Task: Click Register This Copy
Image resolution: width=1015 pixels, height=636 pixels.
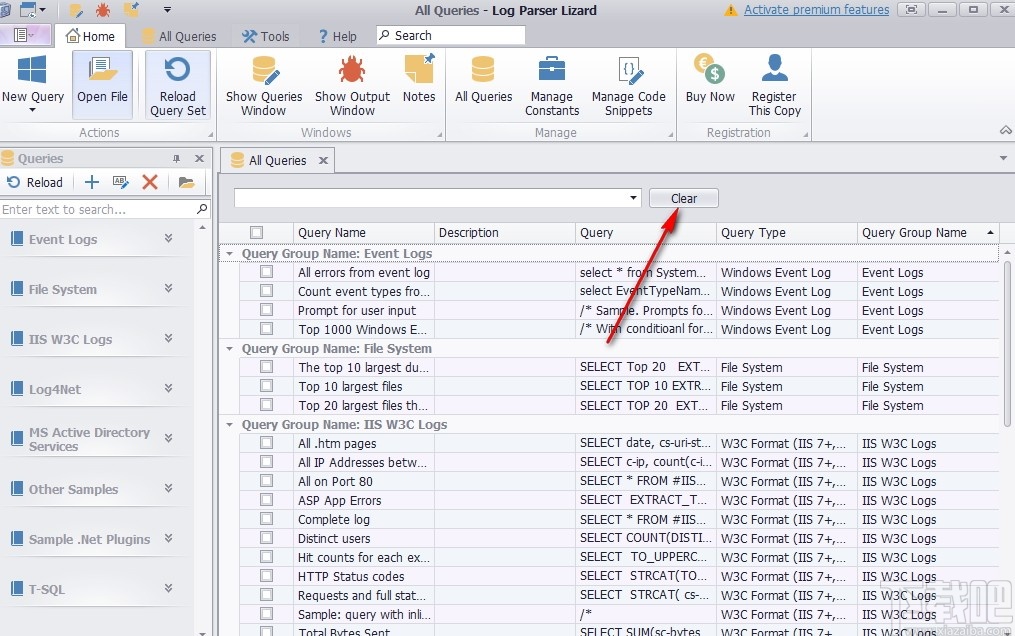Action: [774, 86]
